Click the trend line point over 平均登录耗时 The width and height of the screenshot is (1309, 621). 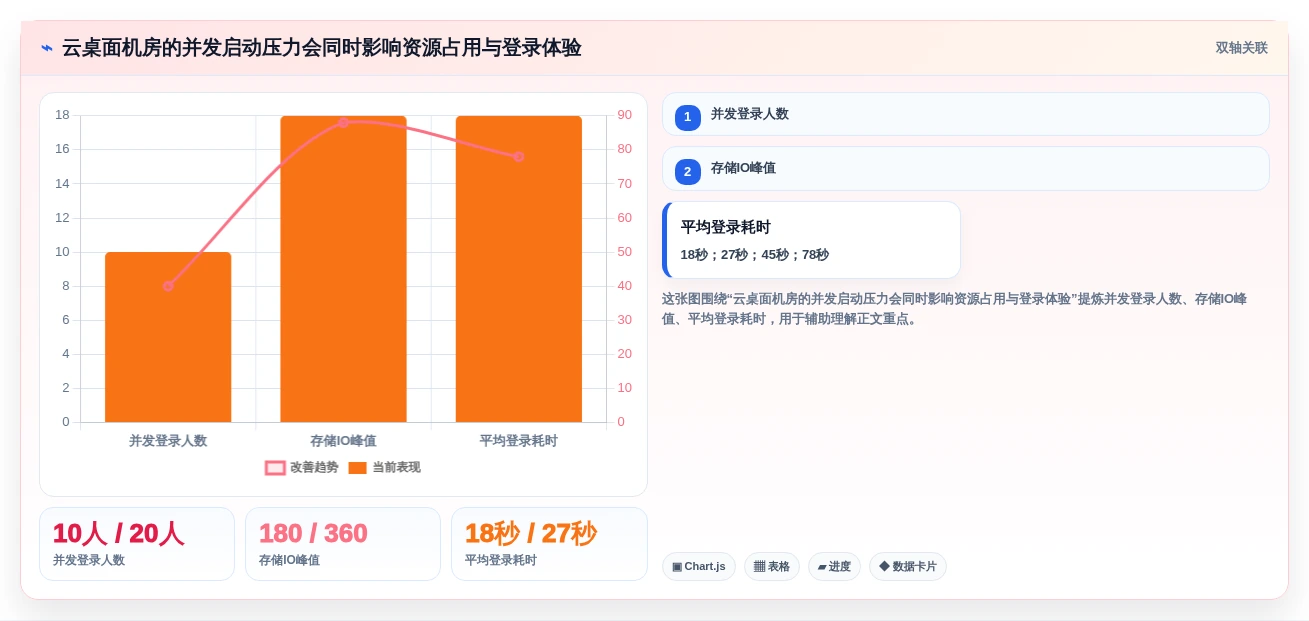tap(519, 157)
